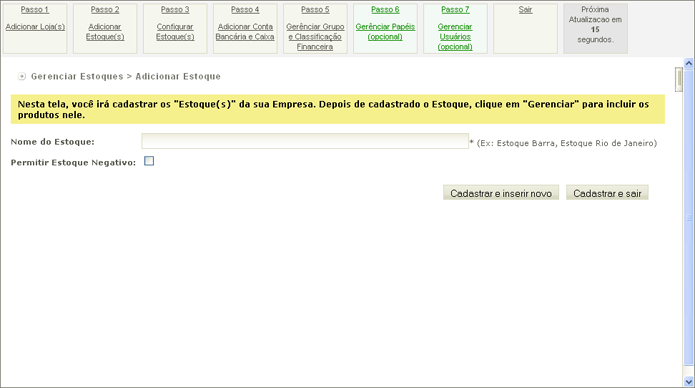The image size is (695, 388).
Task: Enable Permitir Estoque Negativo checkbox
Action: (x=149, y=161)
